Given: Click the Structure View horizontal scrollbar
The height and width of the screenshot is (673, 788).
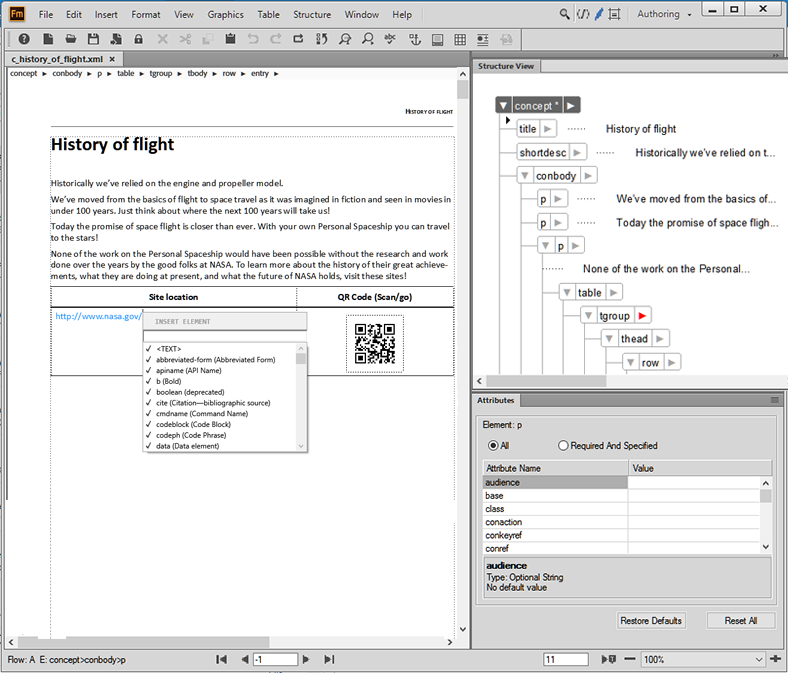Looking at the screenshot, I should point(546,381).
